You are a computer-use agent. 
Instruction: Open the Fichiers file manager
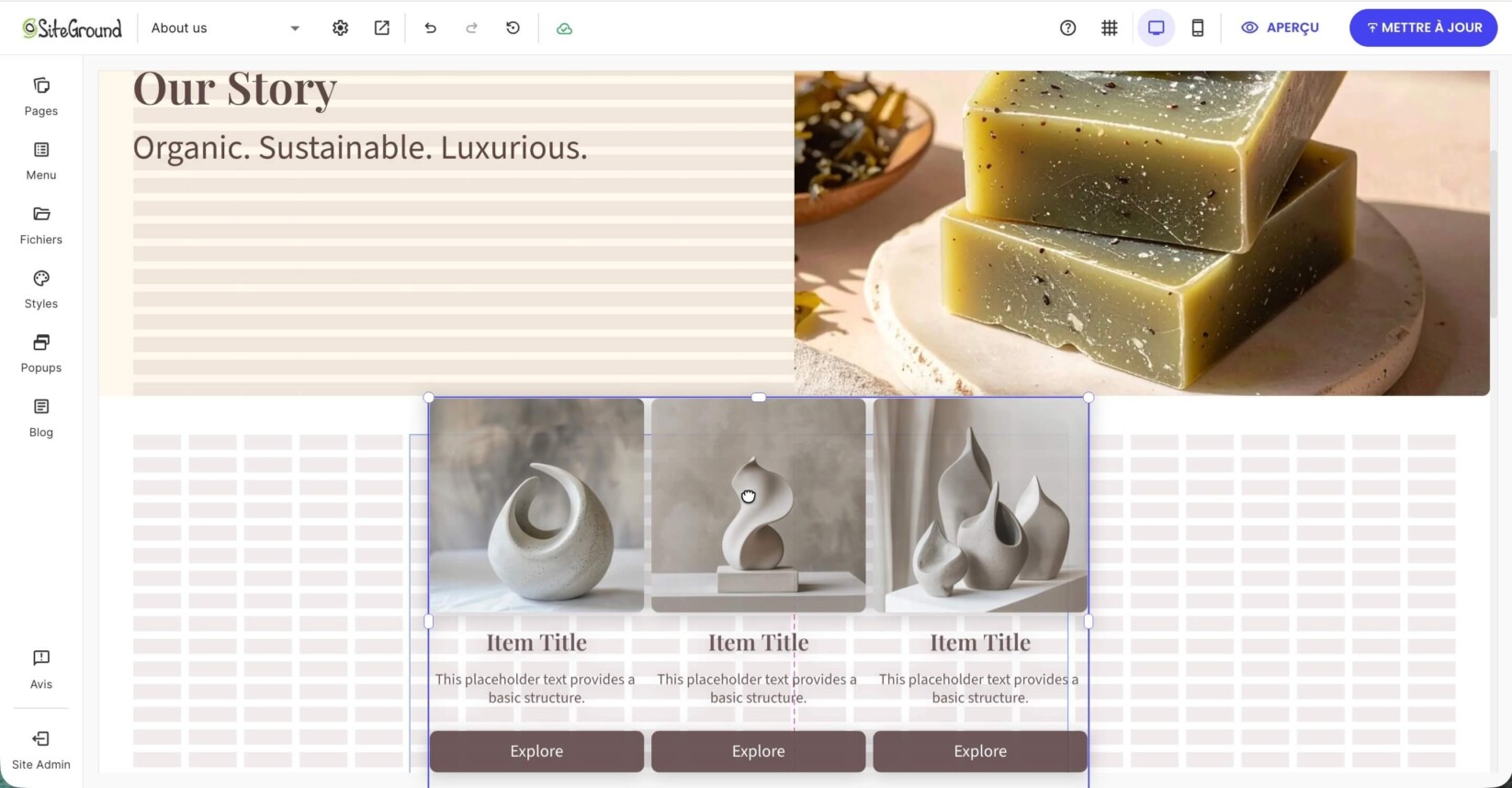pyautogui.click(x=41, y=226)
